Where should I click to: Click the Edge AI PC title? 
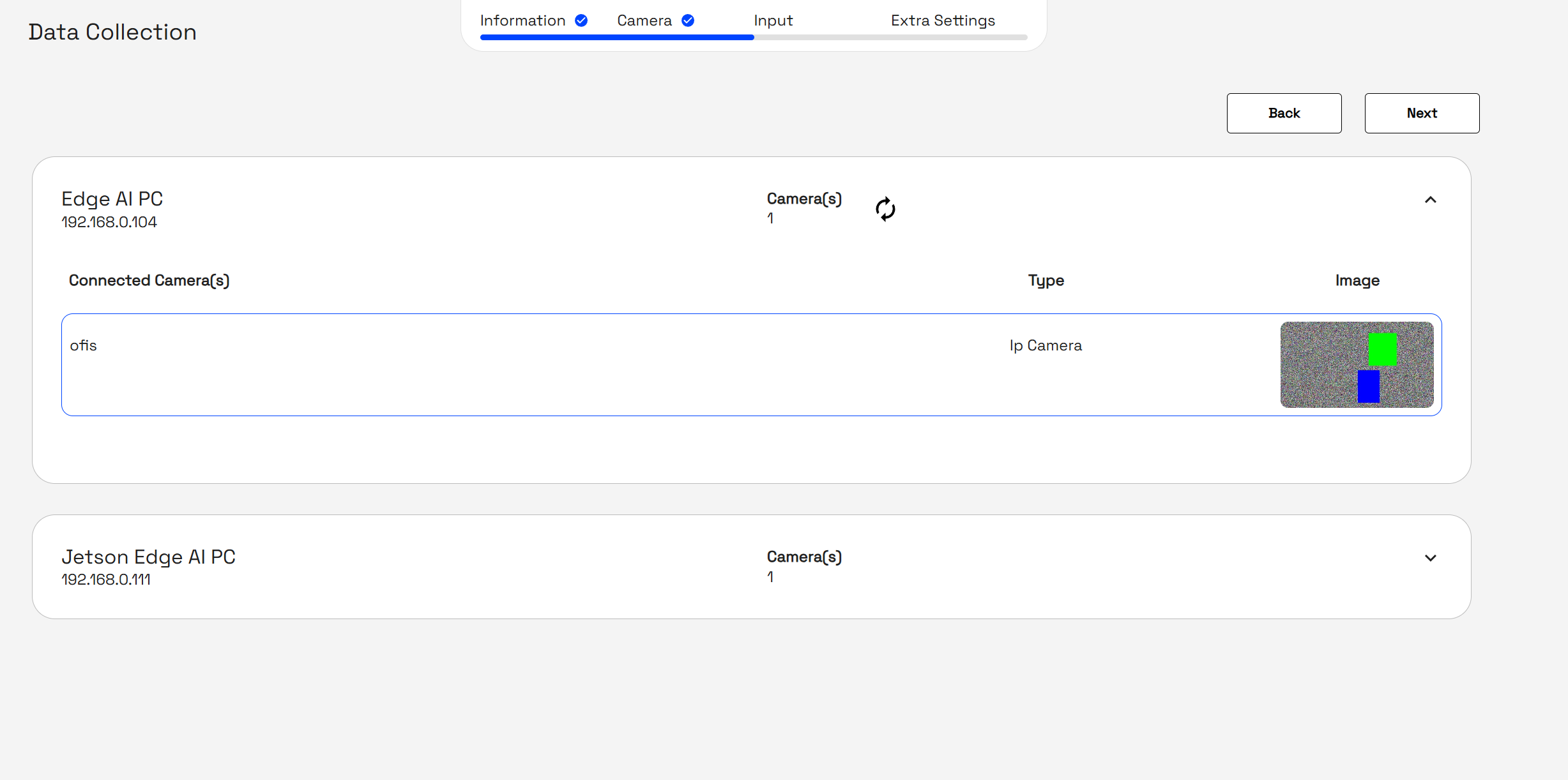pyautogui.click(x=112, y=199)
